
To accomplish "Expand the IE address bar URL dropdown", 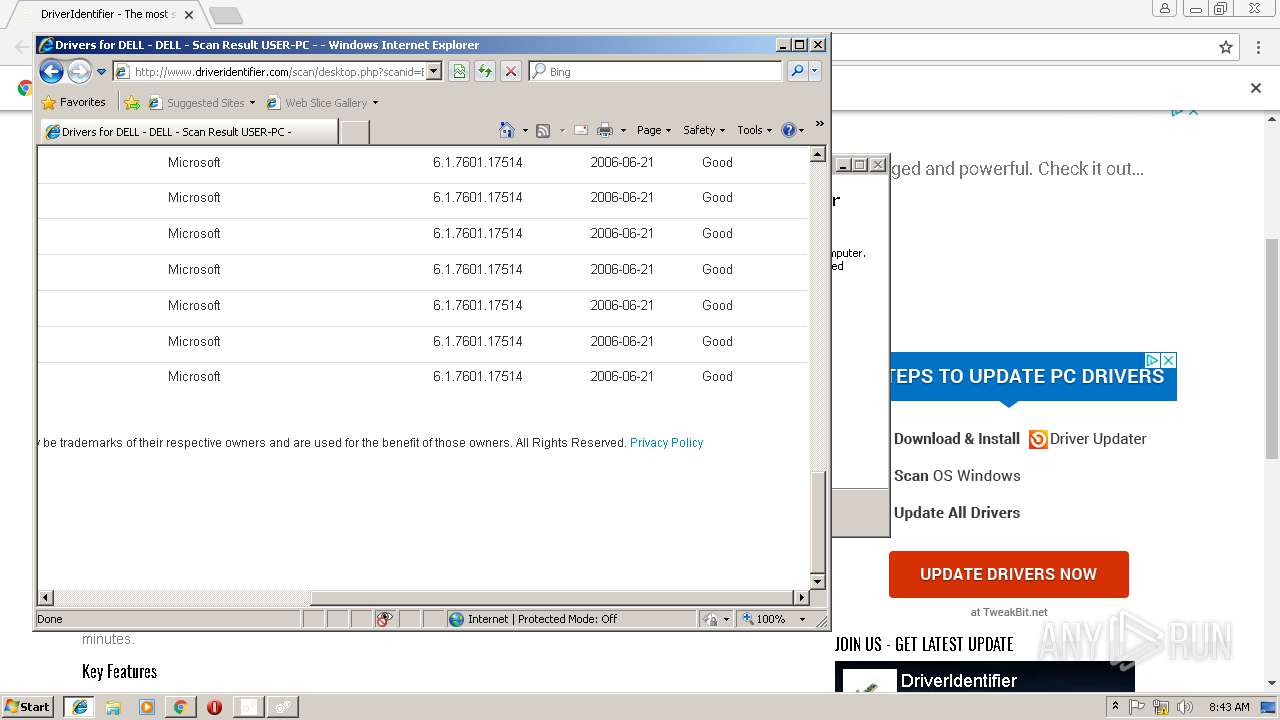I will tap(434, 72).
